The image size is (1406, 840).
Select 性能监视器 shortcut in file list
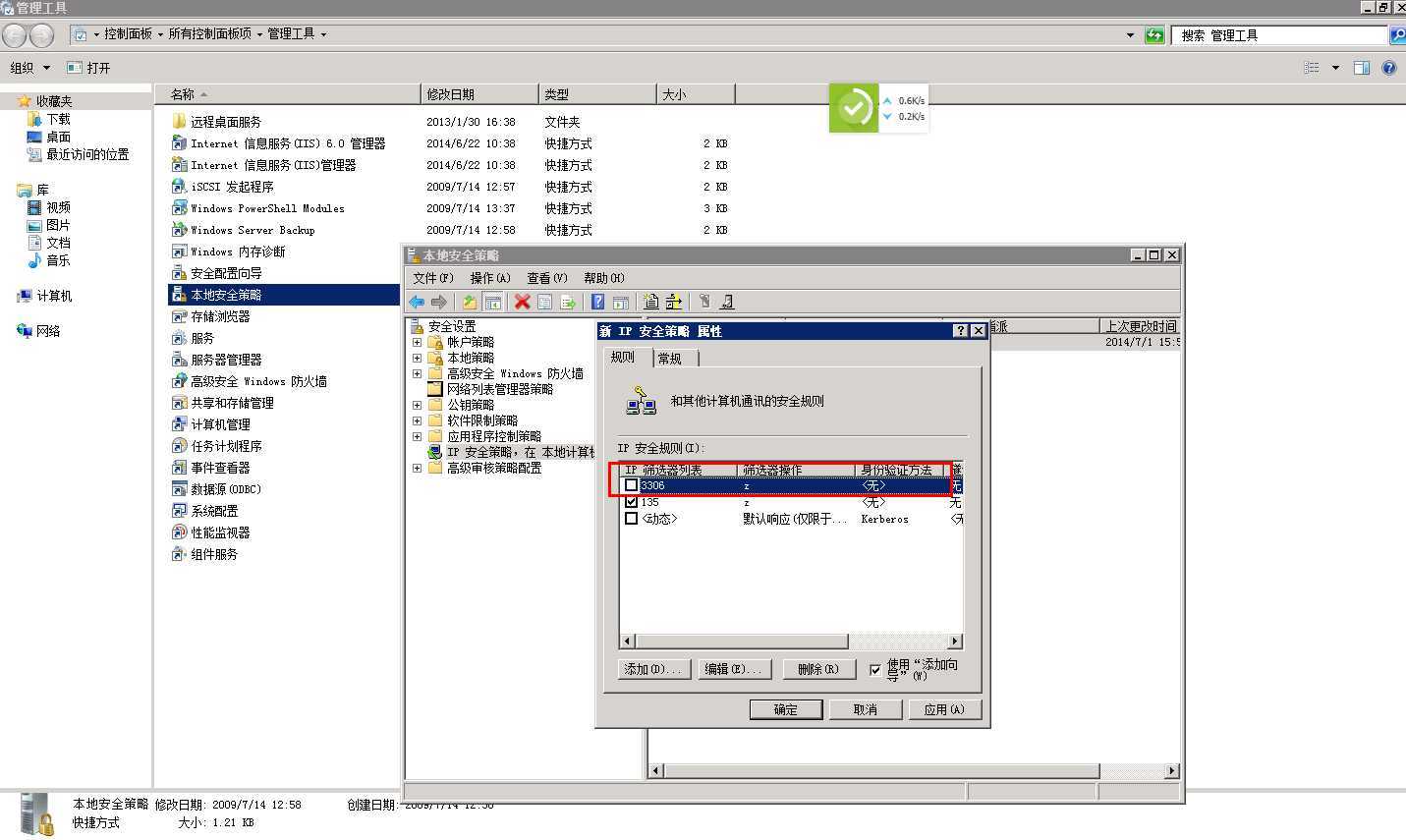(x=211, y=532)
